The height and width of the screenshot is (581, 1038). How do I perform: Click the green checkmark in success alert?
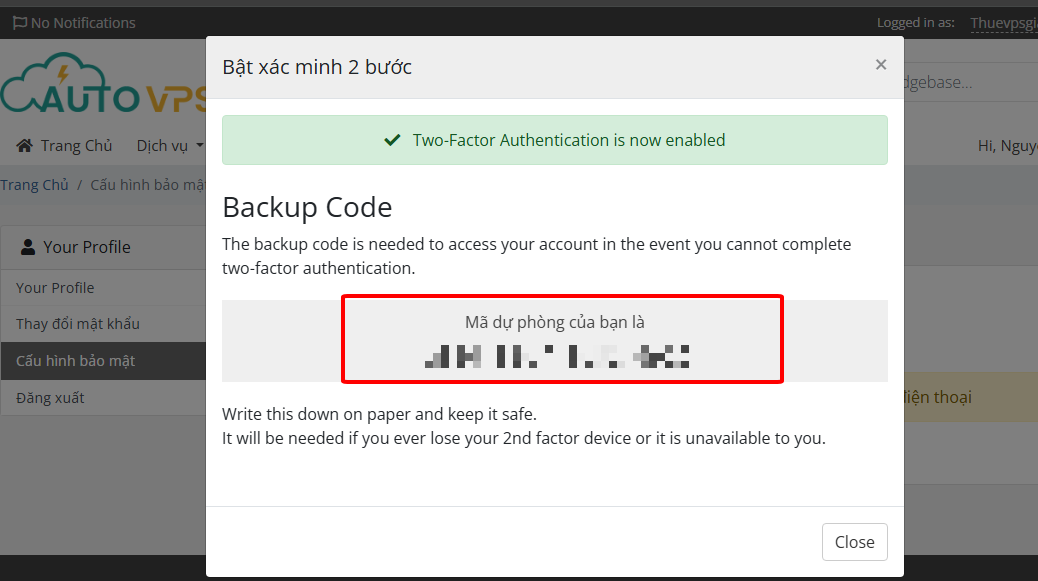(393, 140)
